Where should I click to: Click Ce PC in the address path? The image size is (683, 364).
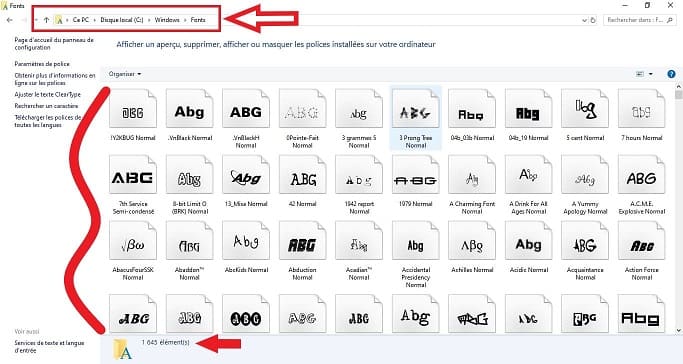coord(81,20)
